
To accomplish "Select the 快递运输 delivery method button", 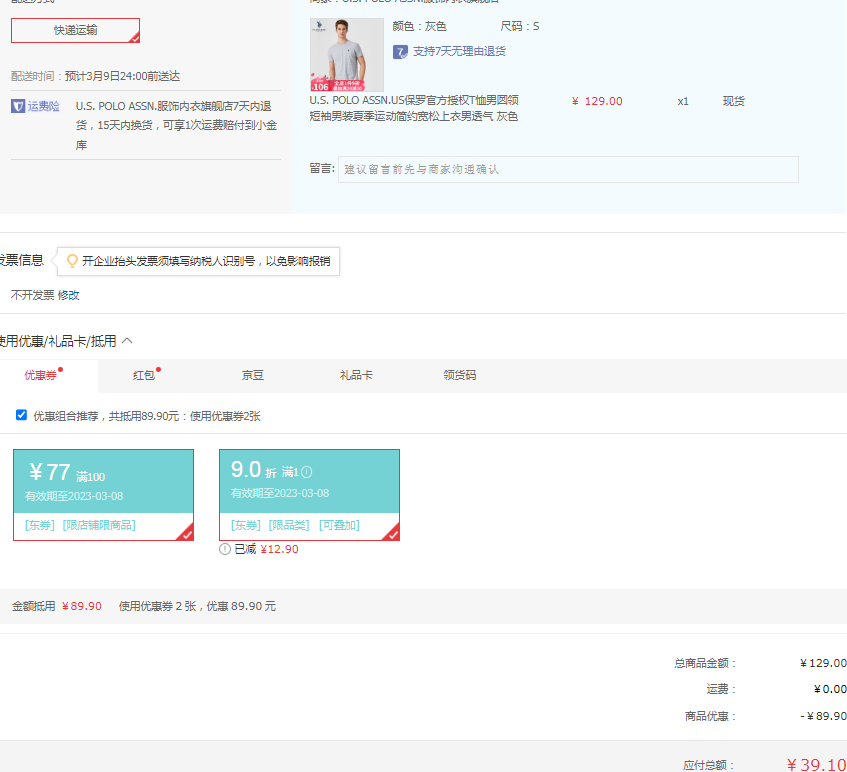I will click(x=75, y=30).
